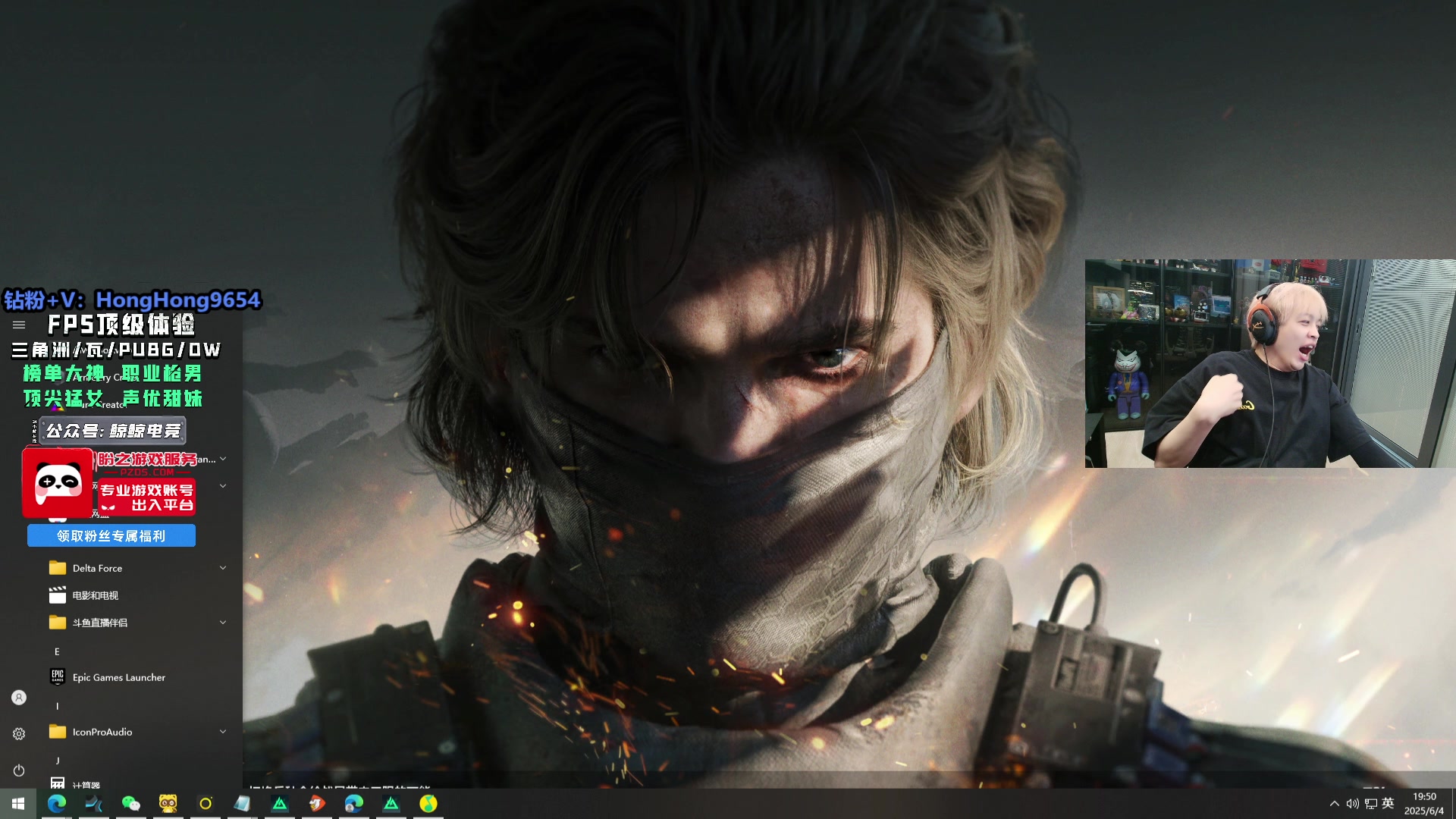Show hidden system tray icons
Viewport: 1456px width, 819px height.
tap(1335, 803)
